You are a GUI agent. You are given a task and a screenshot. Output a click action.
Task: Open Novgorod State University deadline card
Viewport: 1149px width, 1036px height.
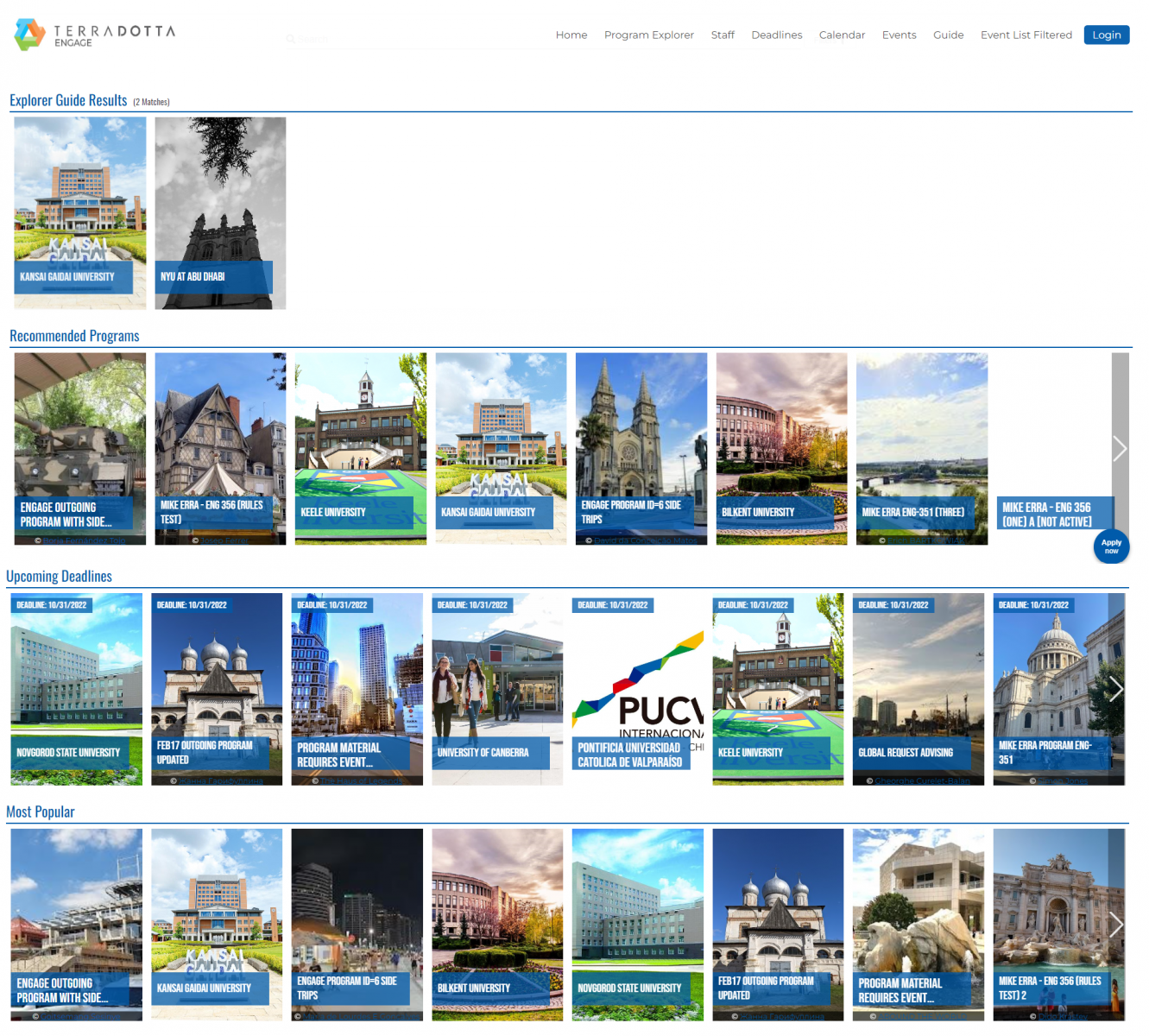tap(77, 689)
